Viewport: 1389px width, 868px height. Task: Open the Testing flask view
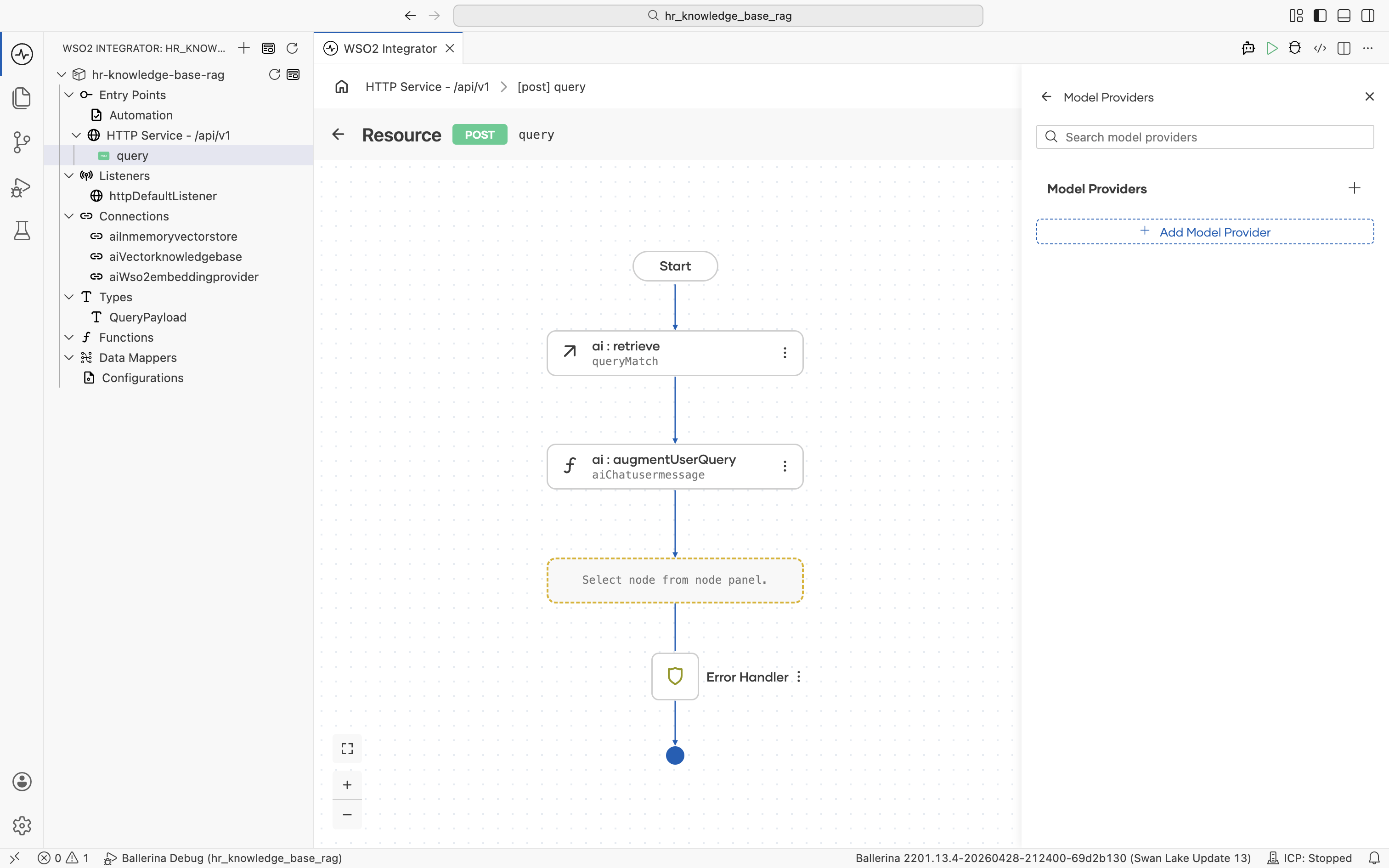[x=22, y=231]
